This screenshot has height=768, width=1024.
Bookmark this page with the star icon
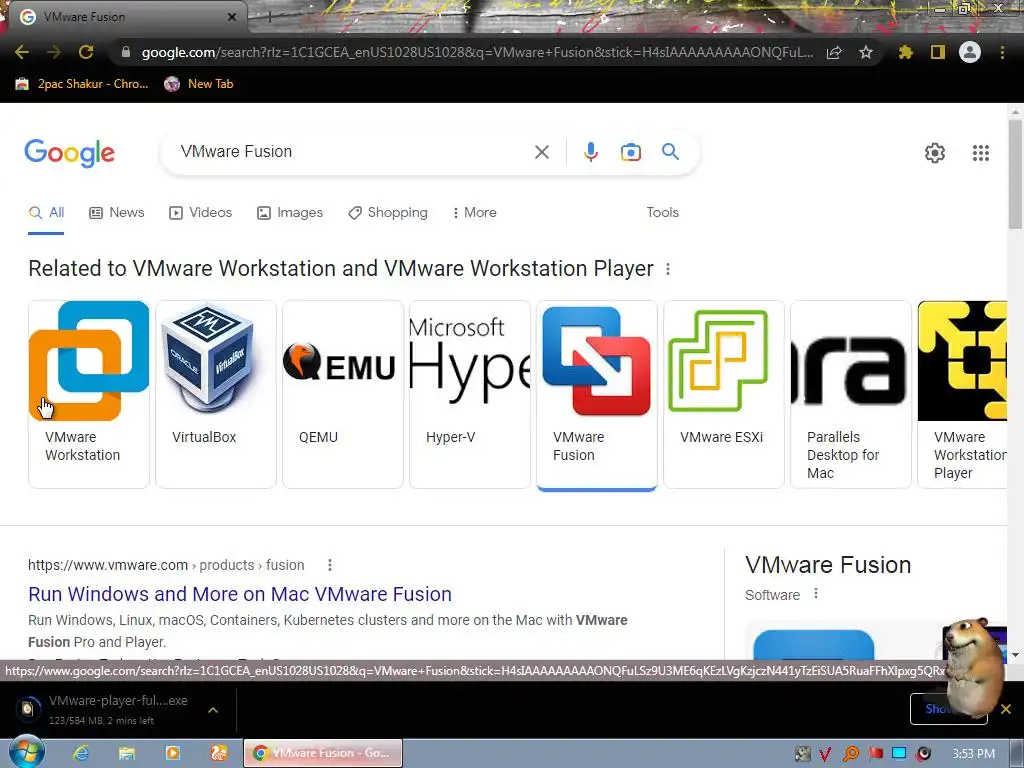click(x=866, y=52)
